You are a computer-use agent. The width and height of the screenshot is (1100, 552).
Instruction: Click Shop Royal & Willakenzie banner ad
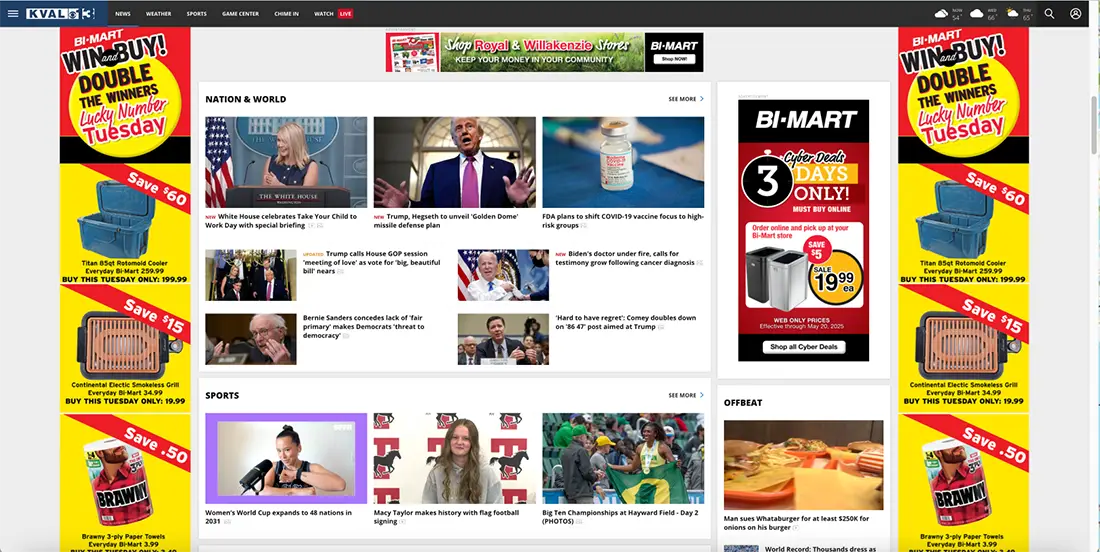(544, 52)
